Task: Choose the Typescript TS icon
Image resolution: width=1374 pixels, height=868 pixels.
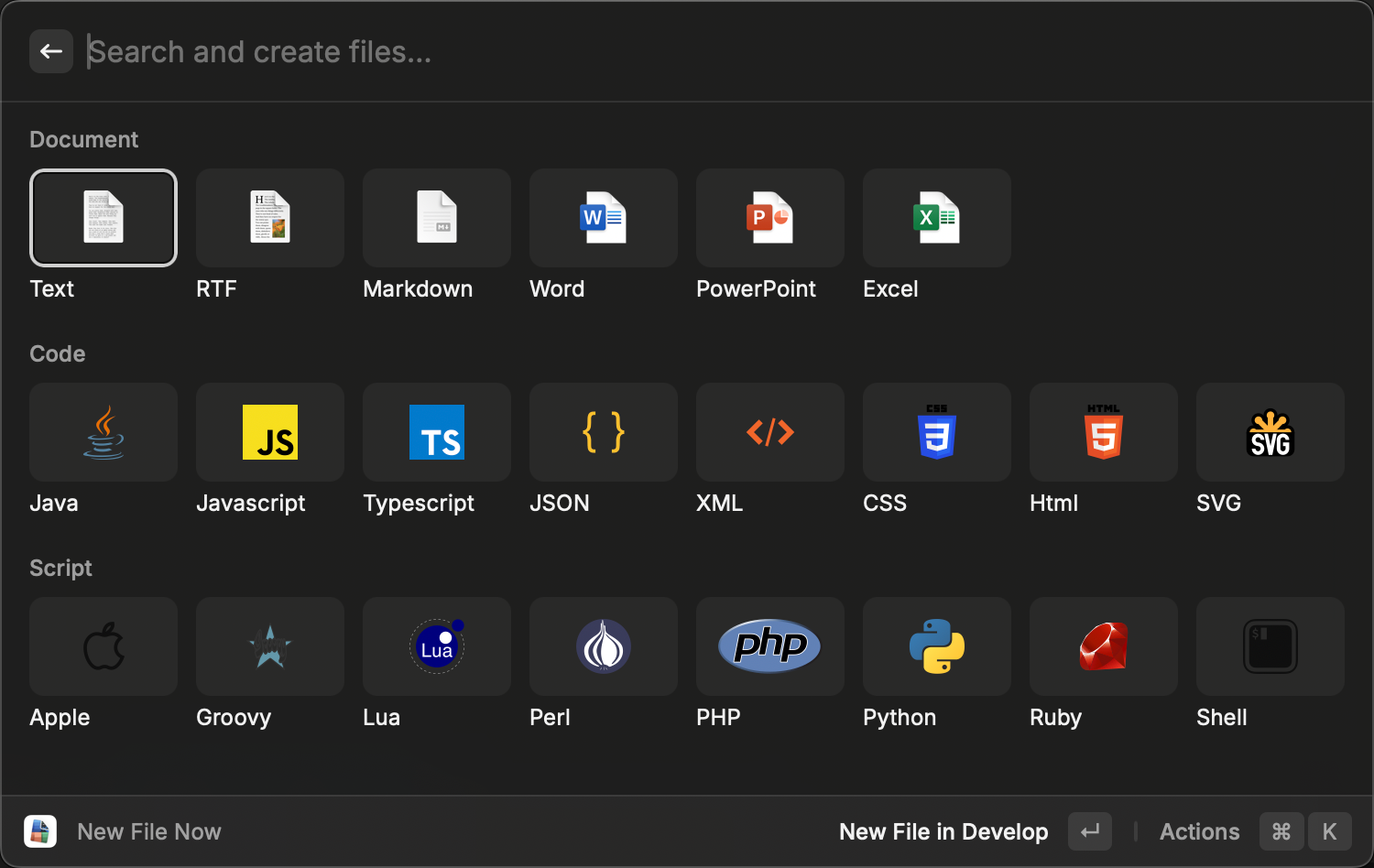Action: tap(437, 432)
